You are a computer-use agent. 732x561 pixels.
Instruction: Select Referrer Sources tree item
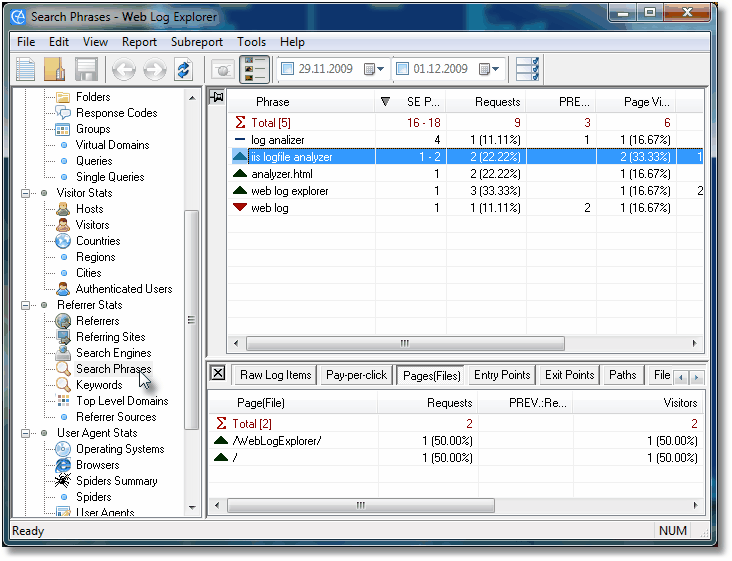tap(116, 417)
